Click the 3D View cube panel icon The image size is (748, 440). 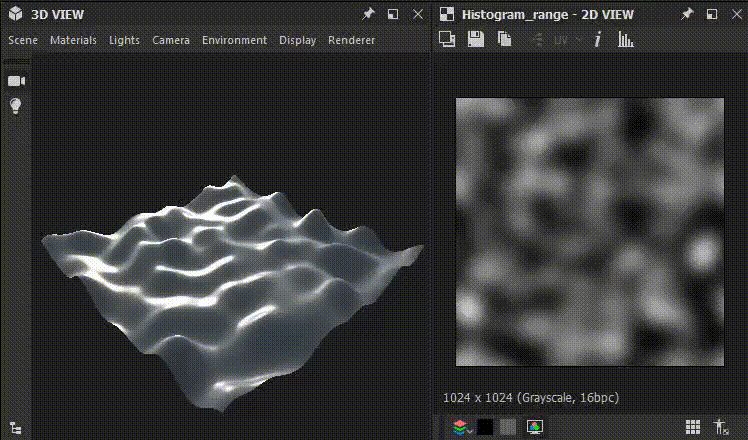[x=16, y=14]
